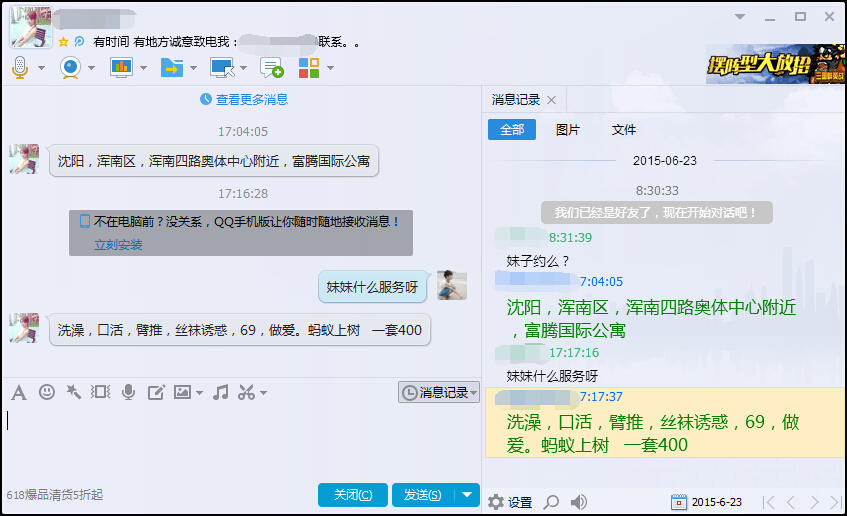
Task: Expand apps grid dropdown arrow
Action: tap(330, 68)
